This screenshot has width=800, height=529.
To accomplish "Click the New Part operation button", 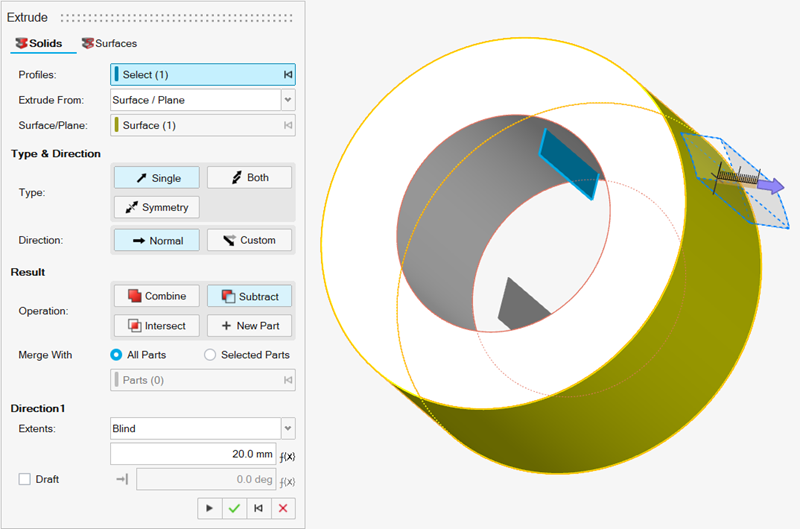I will click(249, 325).
